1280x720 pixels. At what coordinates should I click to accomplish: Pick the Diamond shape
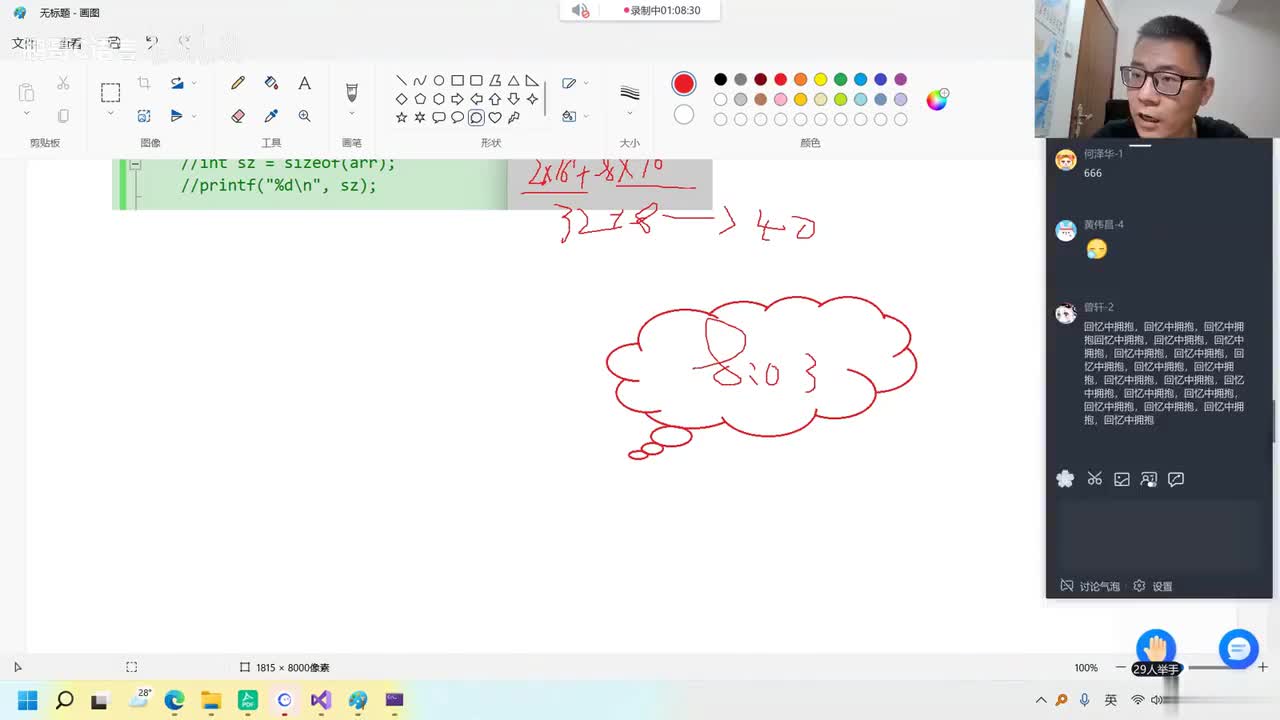[401, 99]
